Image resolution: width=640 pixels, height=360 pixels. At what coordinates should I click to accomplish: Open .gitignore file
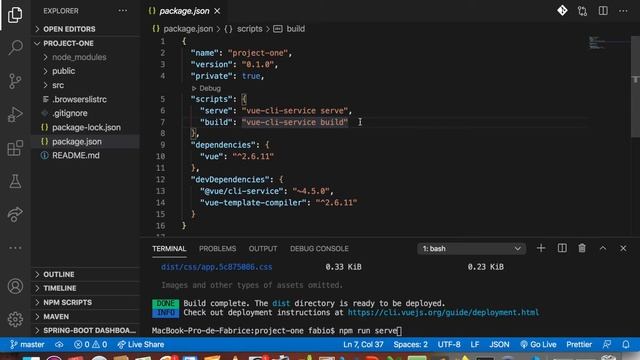point(85,113)
